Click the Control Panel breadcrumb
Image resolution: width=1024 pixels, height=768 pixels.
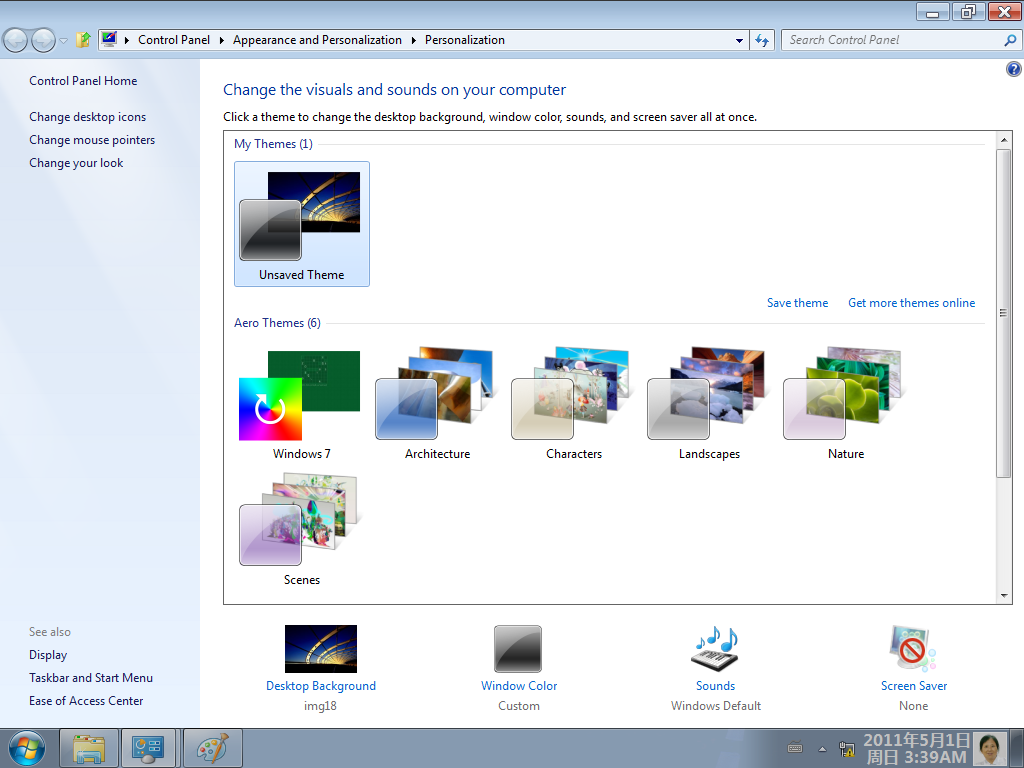pos(174,40)
